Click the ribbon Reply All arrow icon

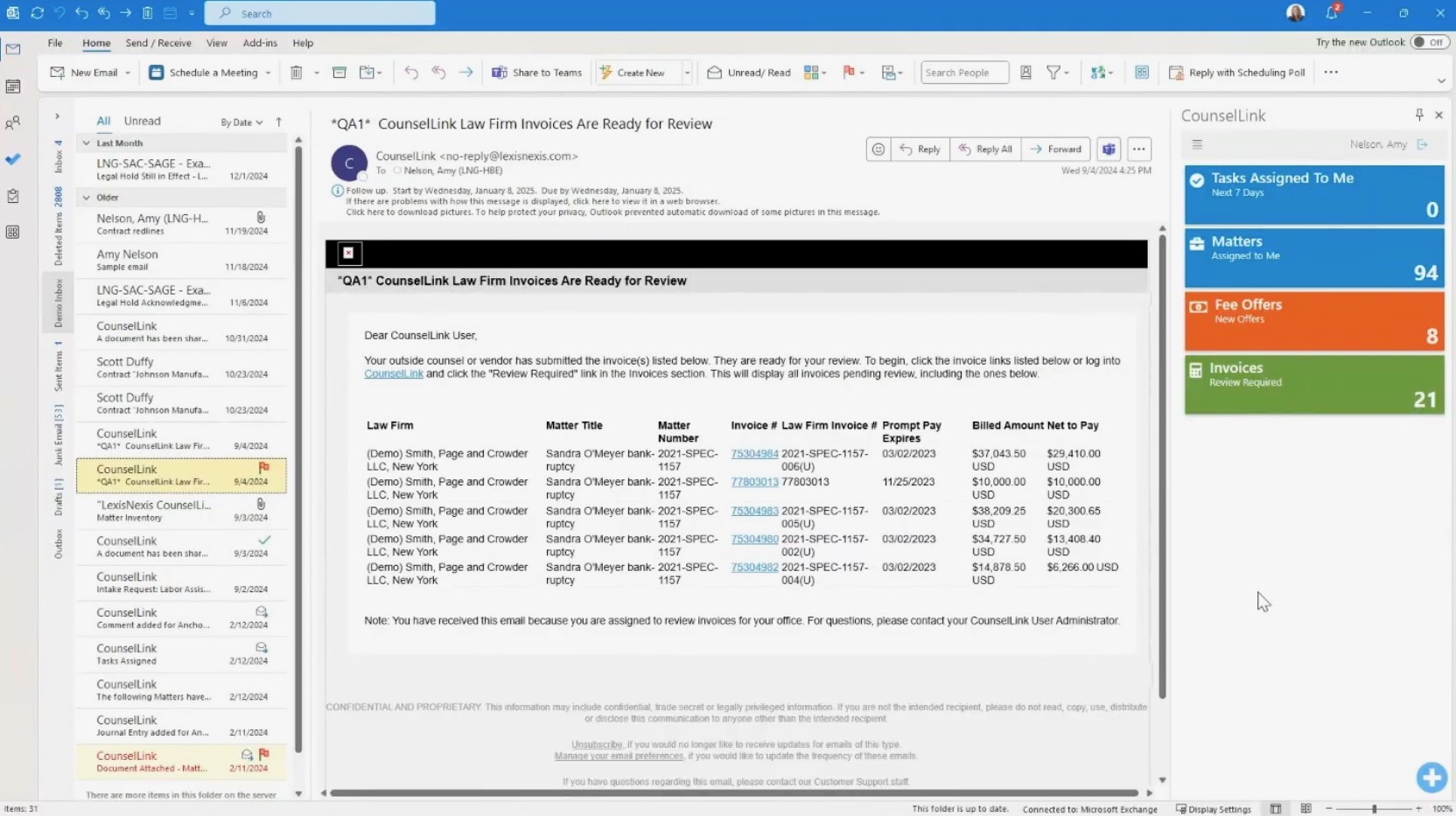(438, 73)
